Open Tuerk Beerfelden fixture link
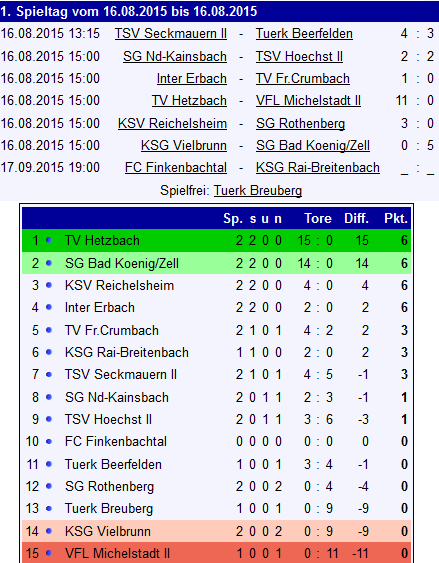 pos(304,34)
